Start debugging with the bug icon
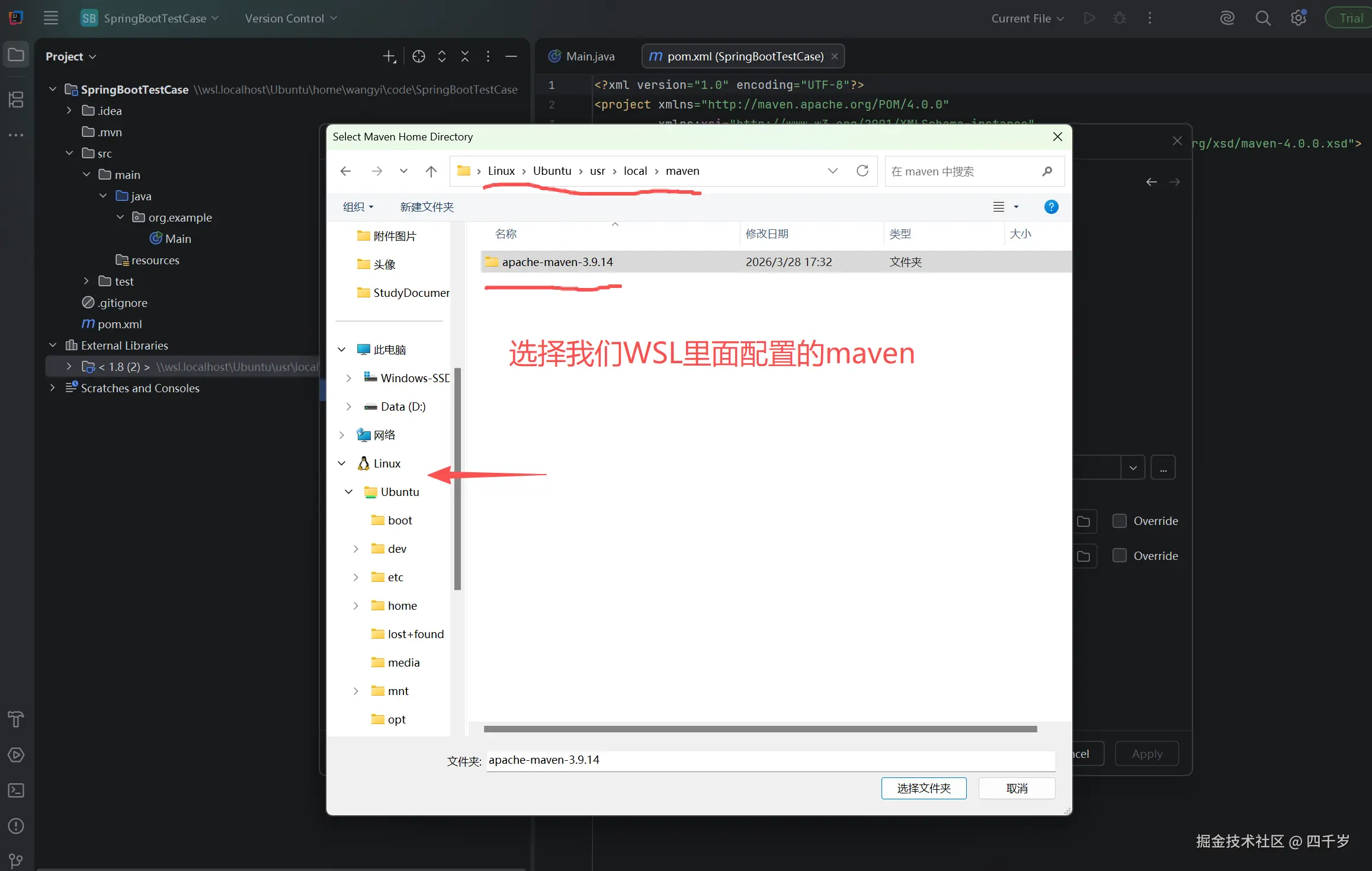Viewport: 1372px width, 871px height. pyautogui.click(x=1118, y=18)
